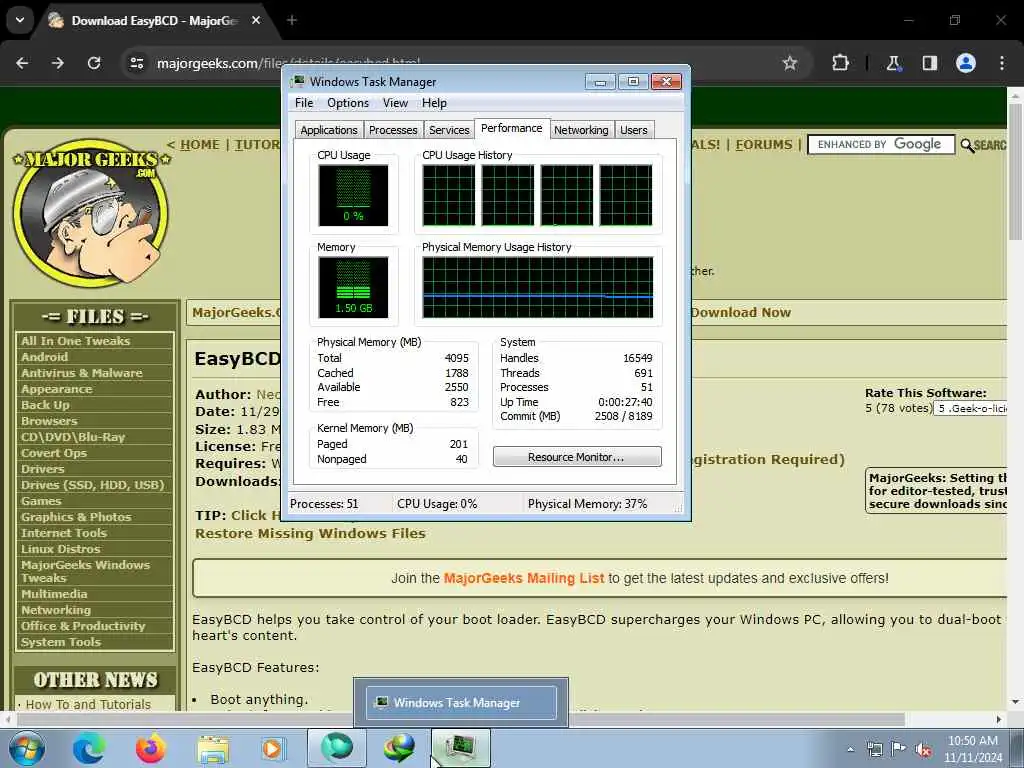The height and width of the screenshot is (768, 1024).
Task: Select Windows Task Manager taskbar preview
Action: (x=461, y=703)
